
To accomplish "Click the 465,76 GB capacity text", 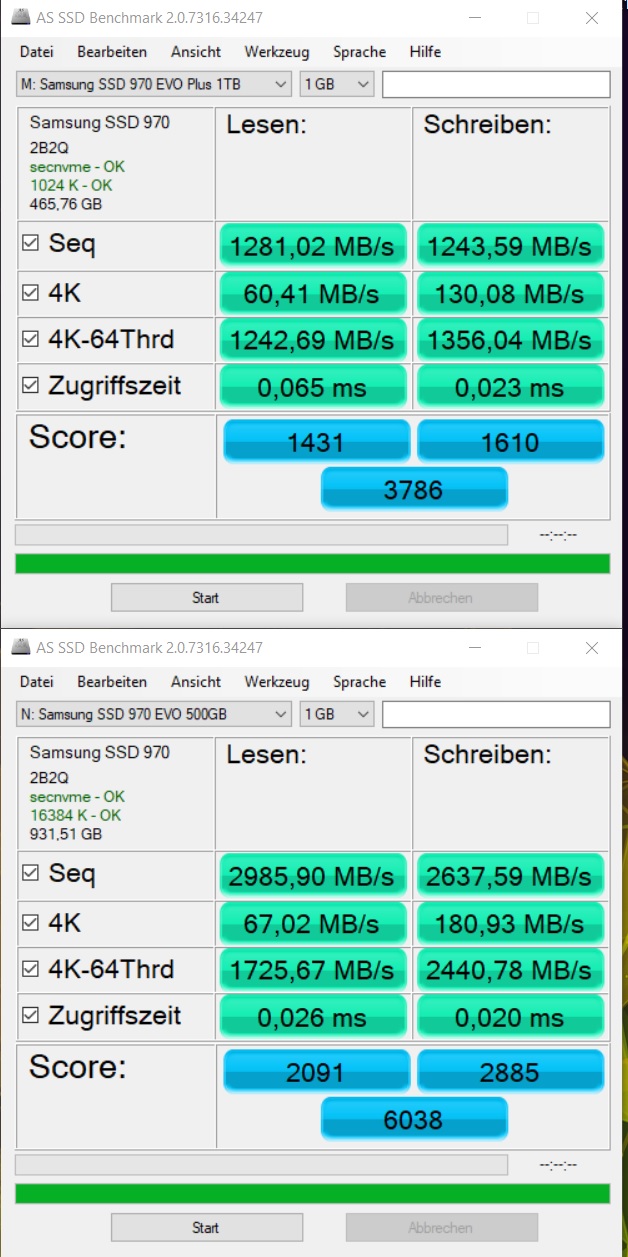I will pyautogui.click(x=65, y=205).
